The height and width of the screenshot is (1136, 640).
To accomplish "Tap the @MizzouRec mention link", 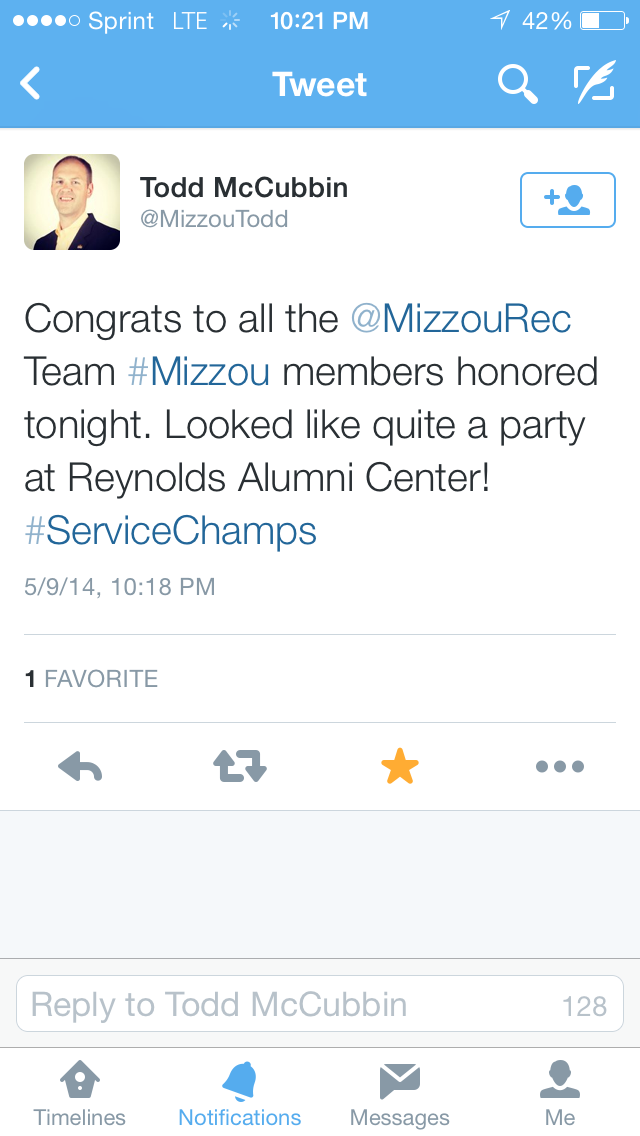I will (461, 319).
